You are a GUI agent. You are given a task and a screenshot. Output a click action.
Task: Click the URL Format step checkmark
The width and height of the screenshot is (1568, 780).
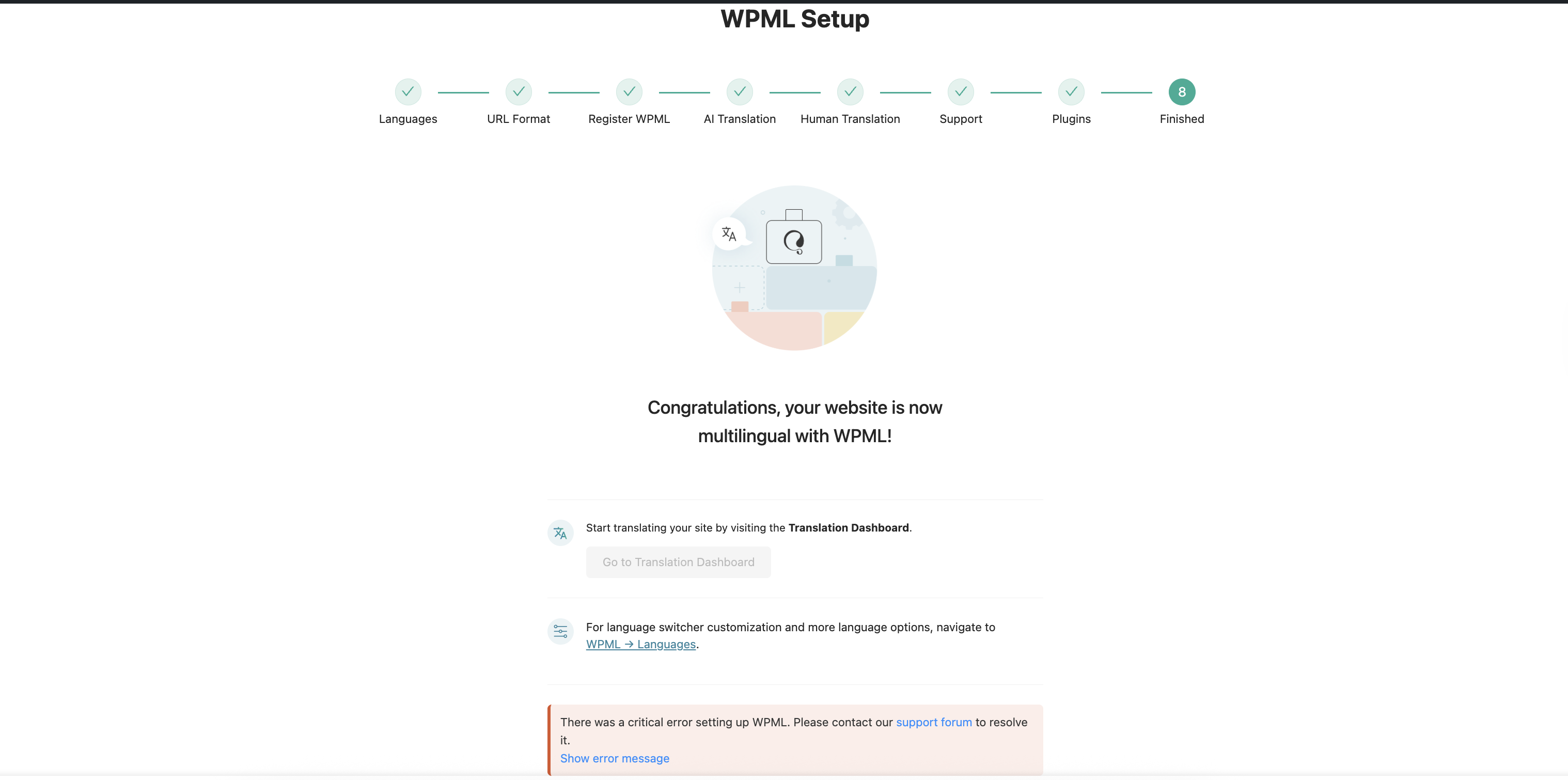(518, 92)
